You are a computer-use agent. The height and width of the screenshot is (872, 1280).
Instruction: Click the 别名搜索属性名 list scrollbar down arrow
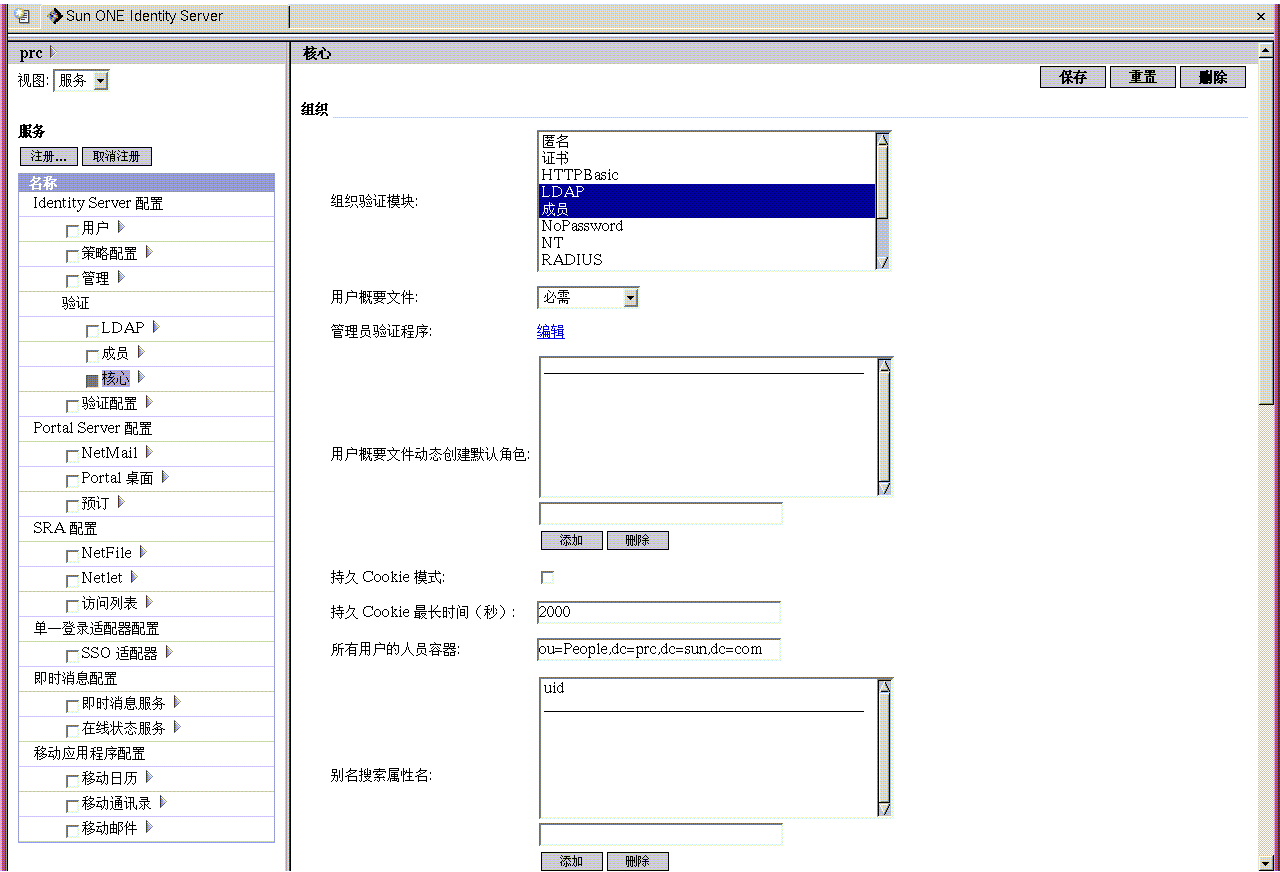tap(884, 808)
